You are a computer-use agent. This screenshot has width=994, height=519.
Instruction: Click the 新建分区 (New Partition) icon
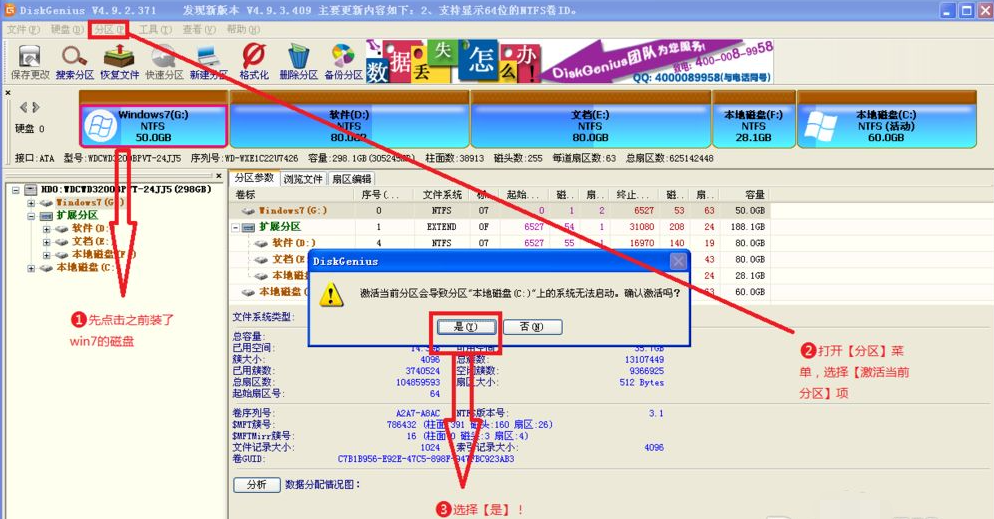(x=208, y=59)
